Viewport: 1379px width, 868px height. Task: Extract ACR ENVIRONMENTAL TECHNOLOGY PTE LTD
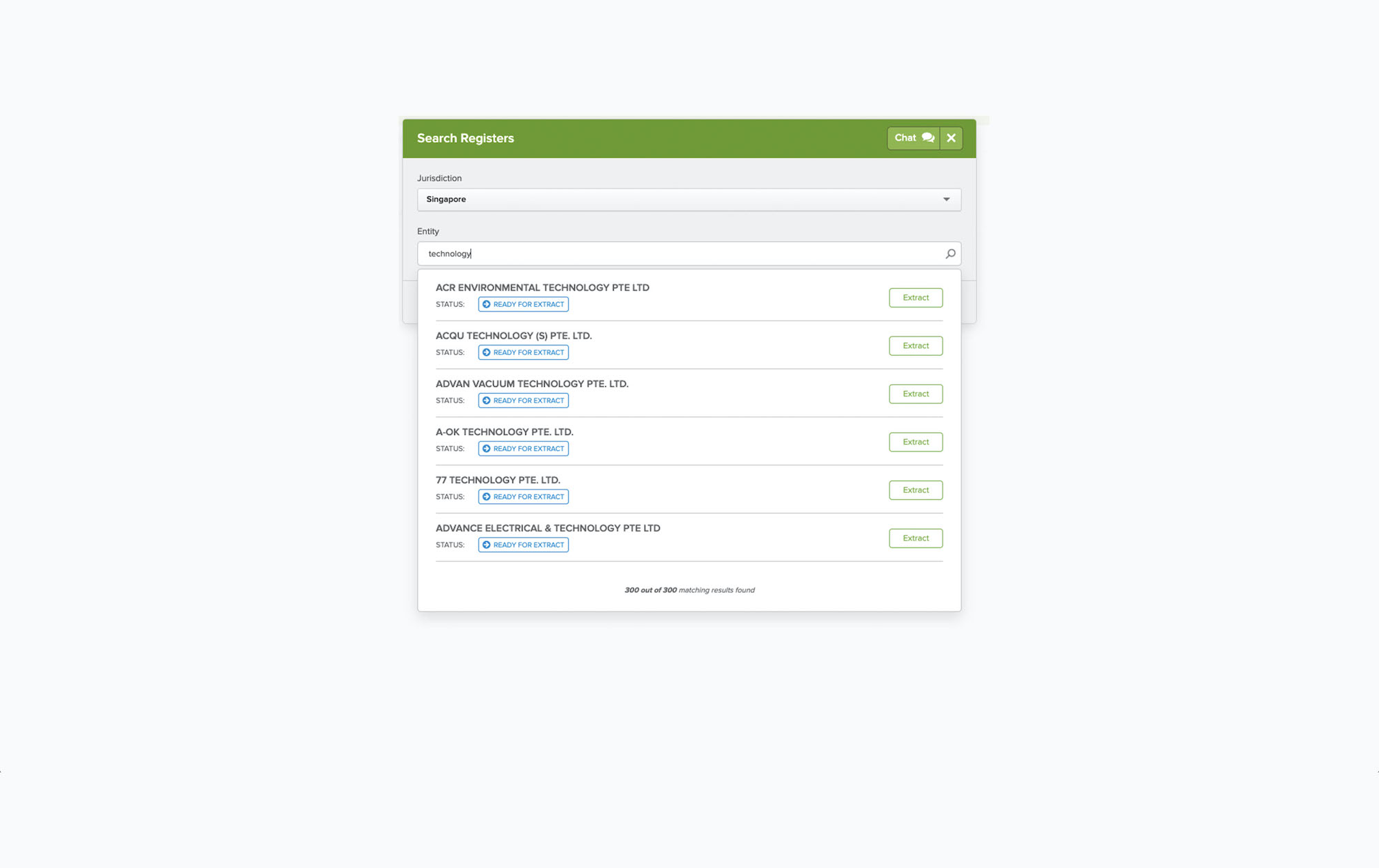point(916,298)
